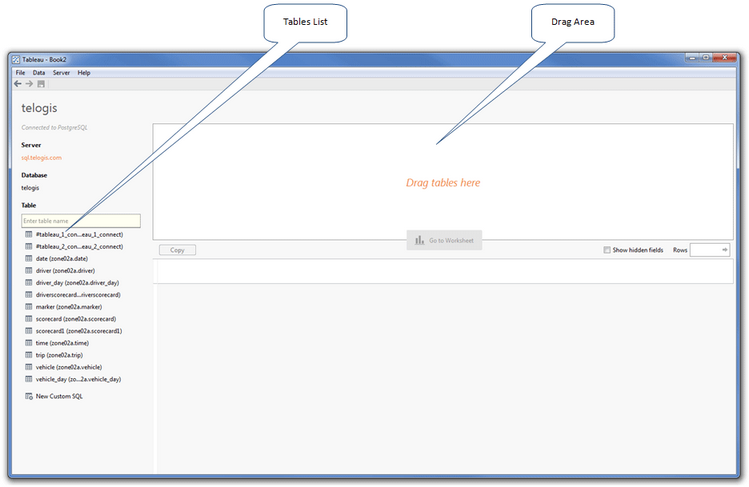
Task: Click table icon beside time (zone02a.time)
Action: click(29, 343)
